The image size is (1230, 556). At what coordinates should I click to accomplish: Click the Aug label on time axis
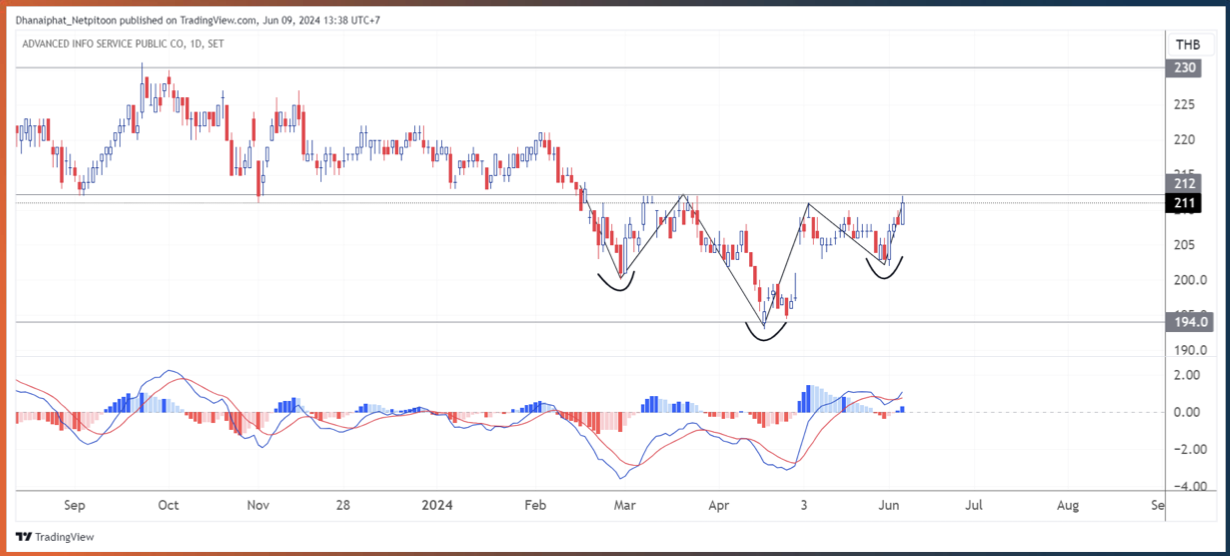1068,506
